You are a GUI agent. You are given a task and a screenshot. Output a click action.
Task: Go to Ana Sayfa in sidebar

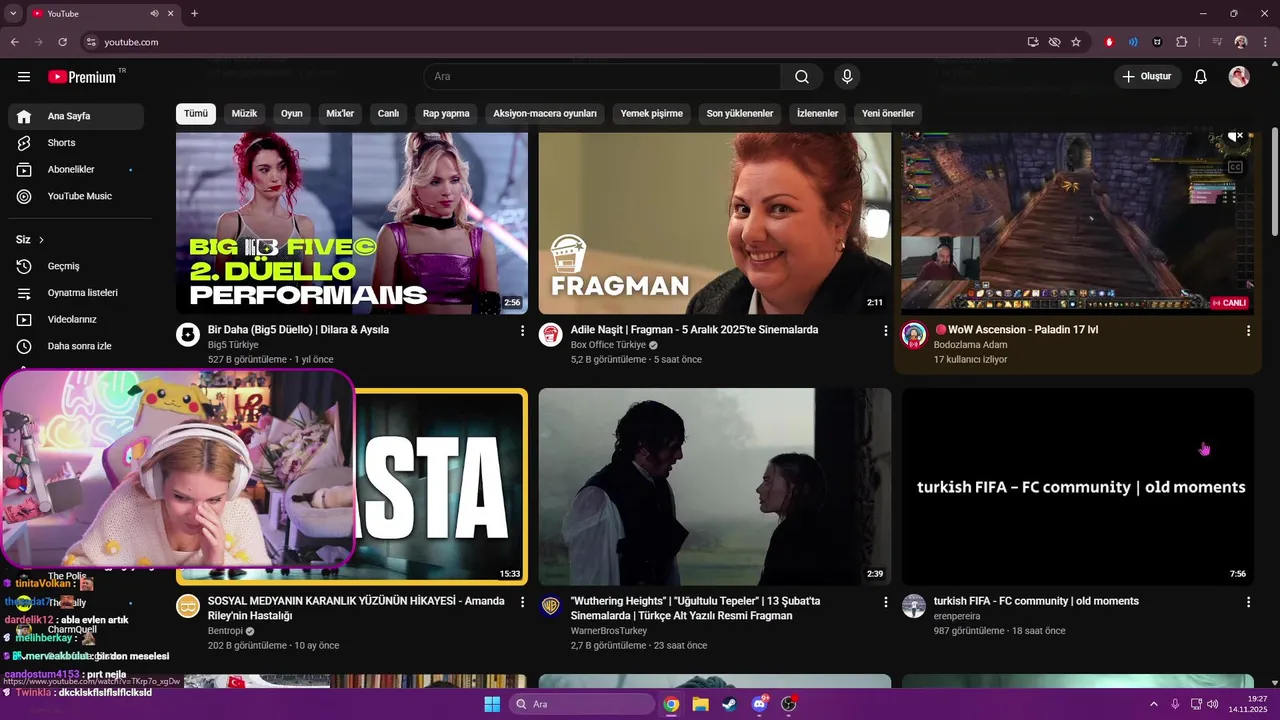tap(76, 116)
